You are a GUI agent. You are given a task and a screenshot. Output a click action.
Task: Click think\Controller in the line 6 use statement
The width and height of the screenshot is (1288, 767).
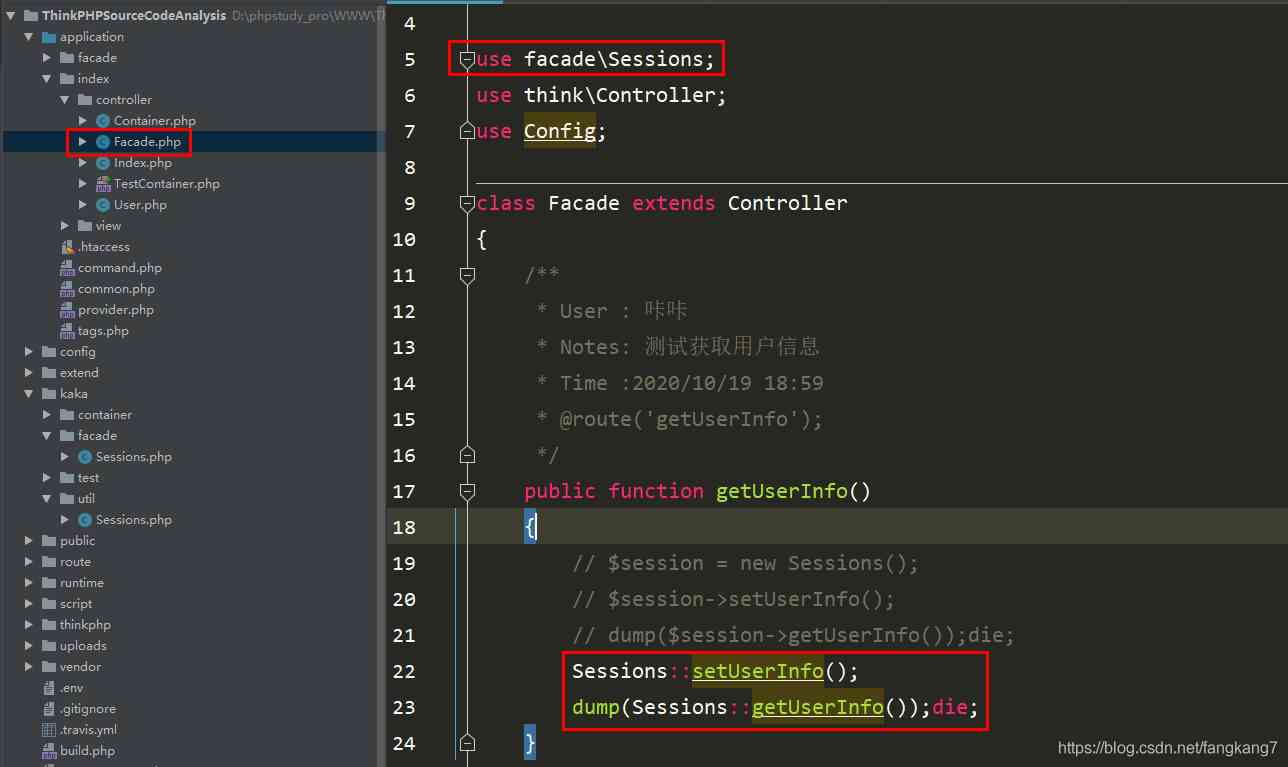pyautogui.click(x=620, y=95)
